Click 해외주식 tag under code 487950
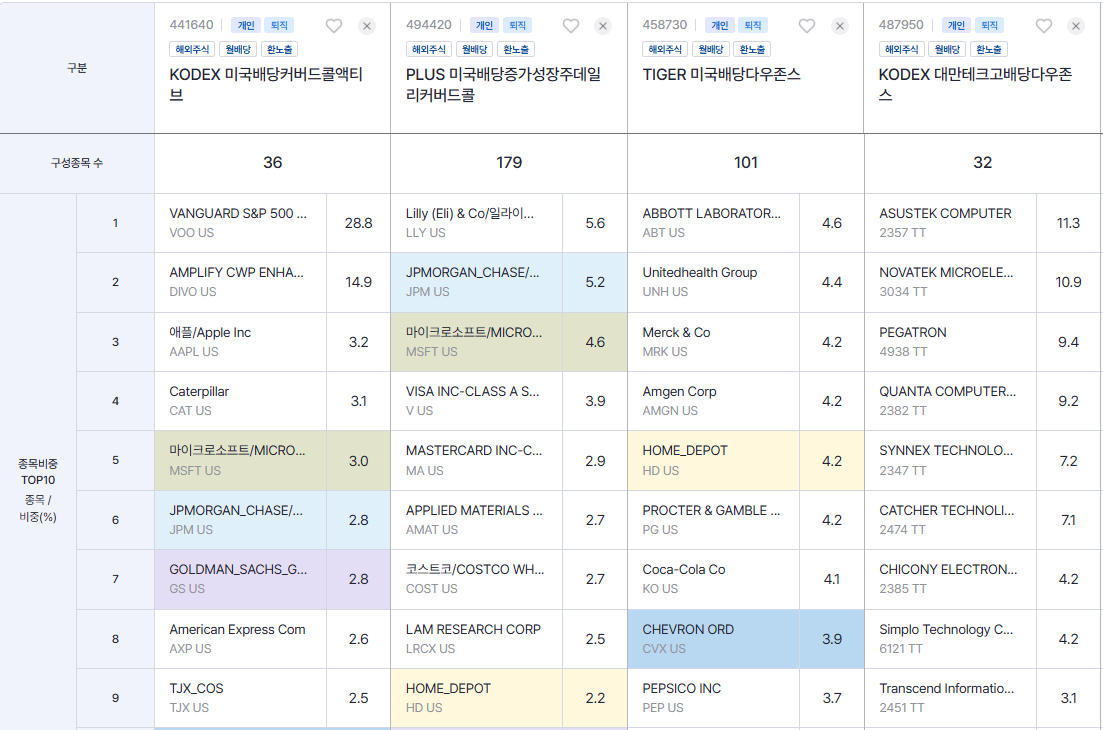The width and height of the screenshot is (1103, 730). pyautogui.click(x=902, y=49)
